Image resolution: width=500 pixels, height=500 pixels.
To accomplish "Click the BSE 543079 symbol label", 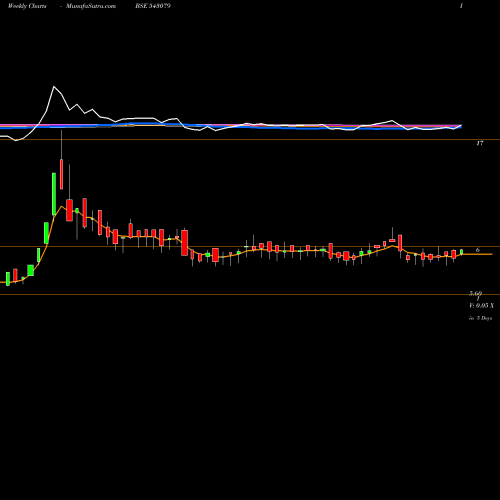I will coord(153,6).
